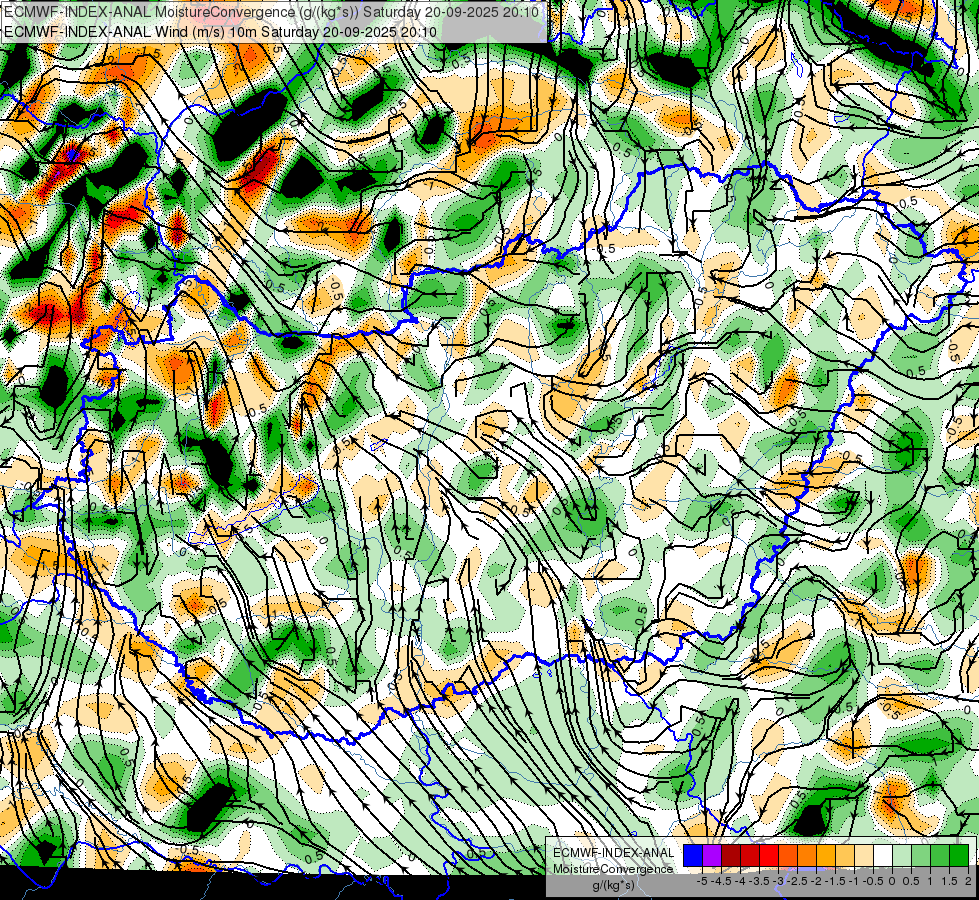The height and width of the screenshot is (900, 979).
Task: Click the 'g/(kg*s)' unit label in legend
Action: tap(613, 886)
